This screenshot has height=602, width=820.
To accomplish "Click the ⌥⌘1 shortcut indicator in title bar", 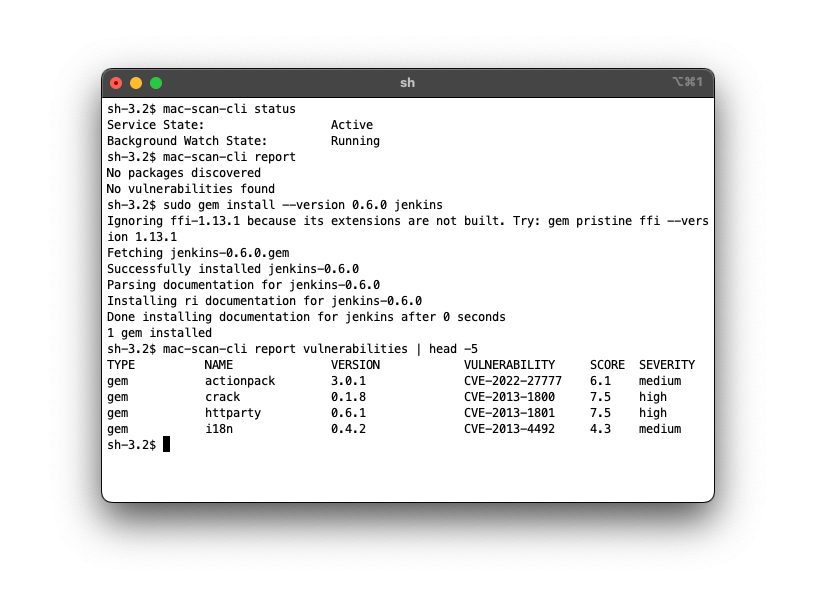I will point(687,82).
